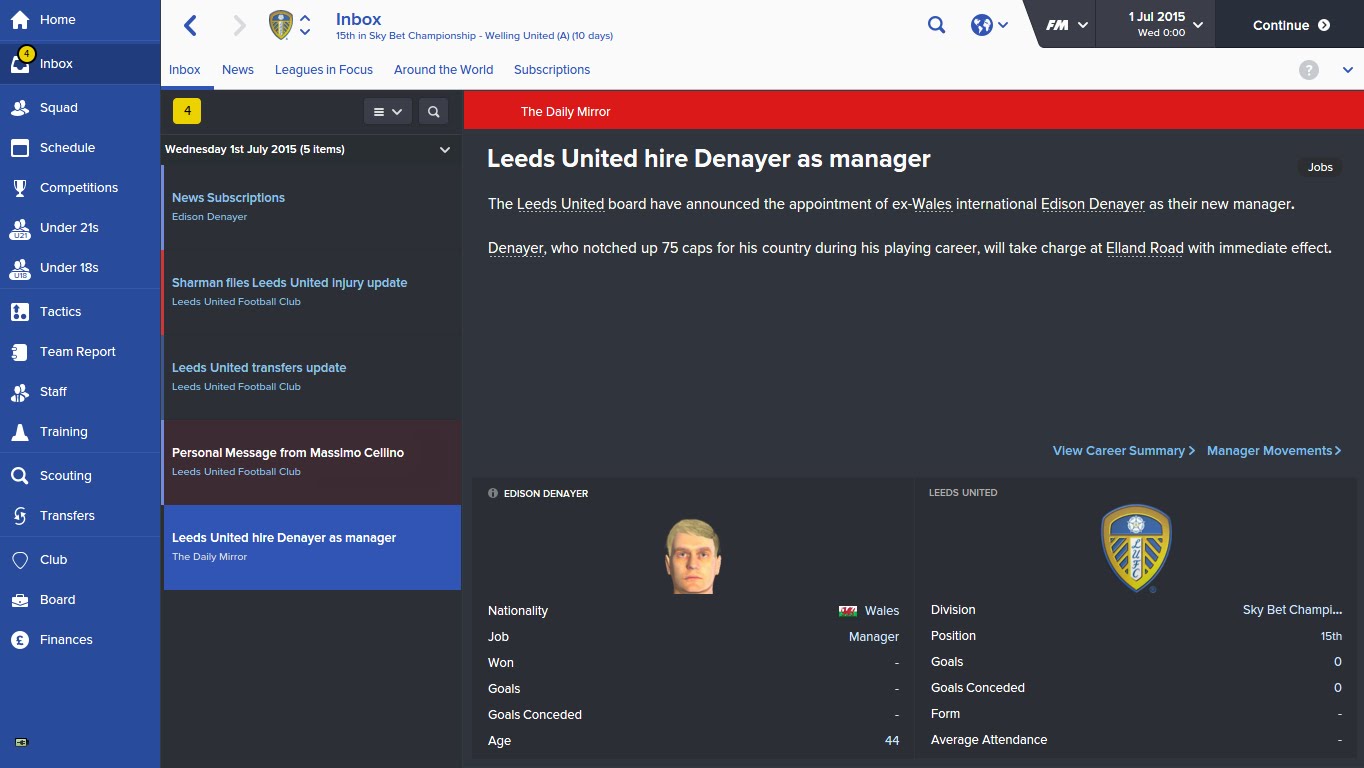Open the inbox list filter menu dropdown
Viewport: 1364px width, 768px height.
(x=387, y=112)
